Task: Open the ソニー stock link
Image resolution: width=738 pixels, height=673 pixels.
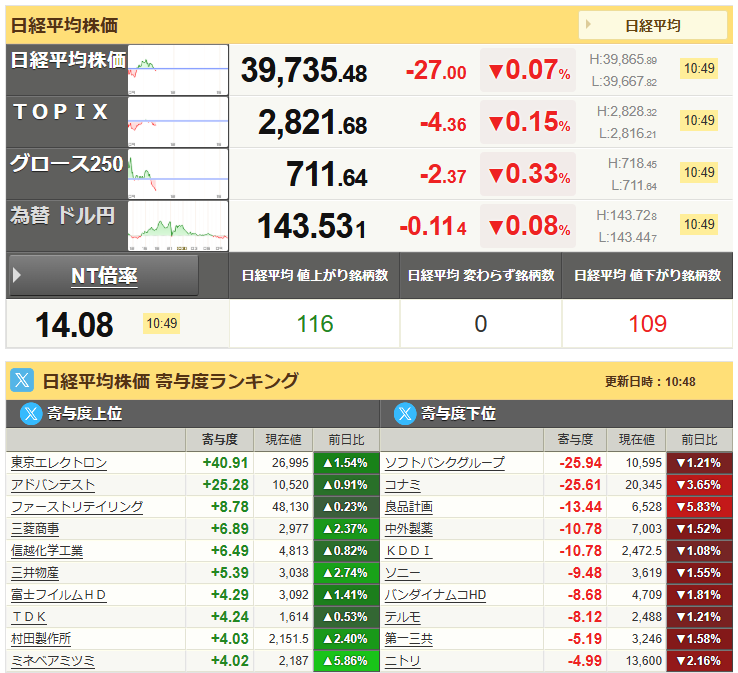Action: click(x=402, y=573)
